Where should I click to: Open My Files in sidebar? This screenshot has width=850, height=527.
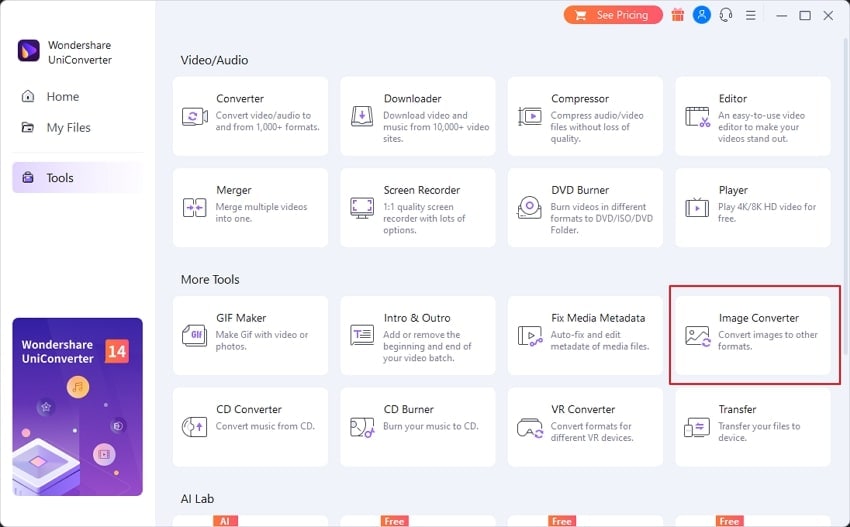[78, 127]
